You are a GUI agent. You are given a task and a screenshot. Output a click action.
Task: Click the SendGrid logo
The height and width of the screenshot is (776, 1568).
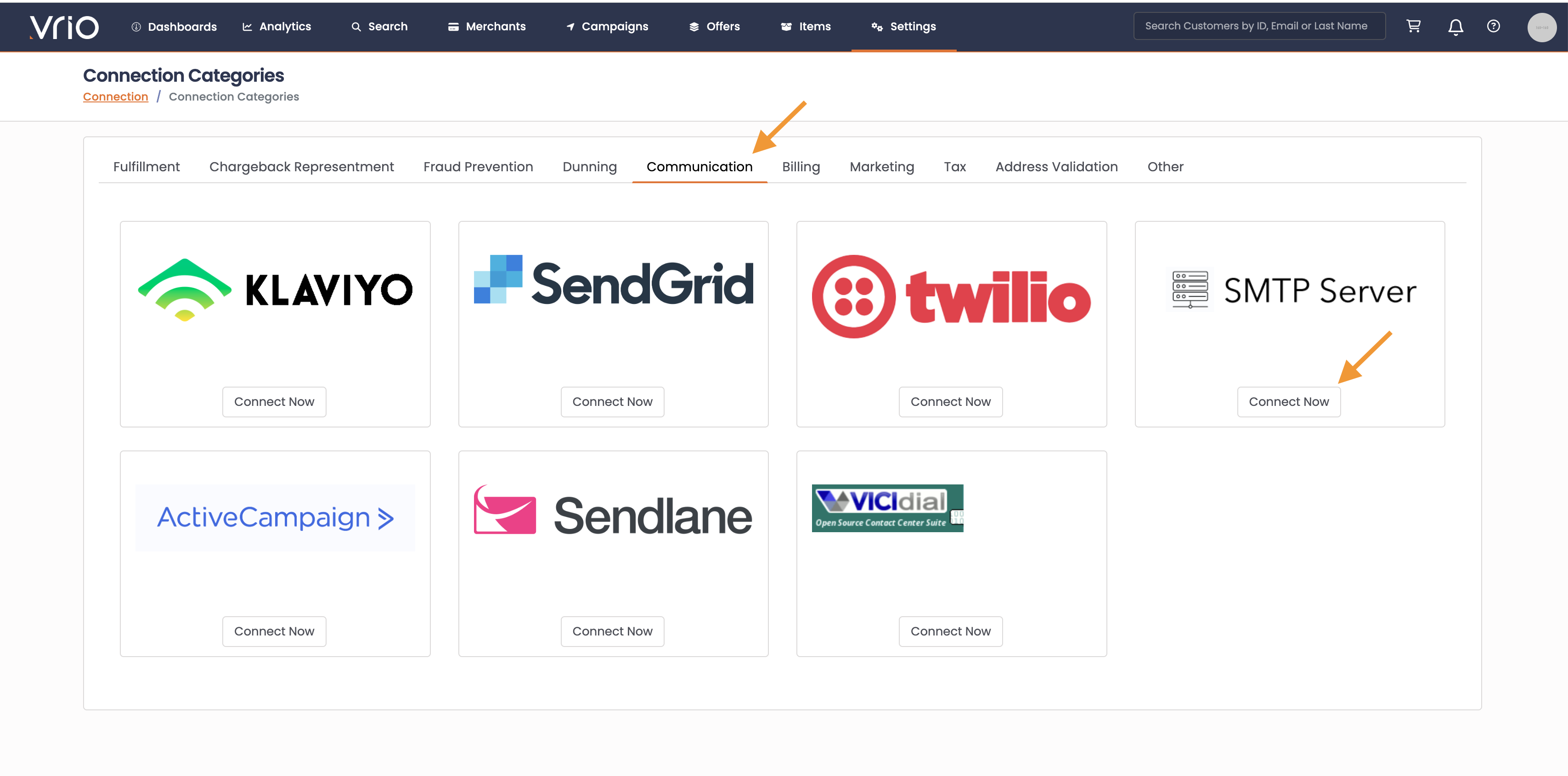click(x=614, y=280)
